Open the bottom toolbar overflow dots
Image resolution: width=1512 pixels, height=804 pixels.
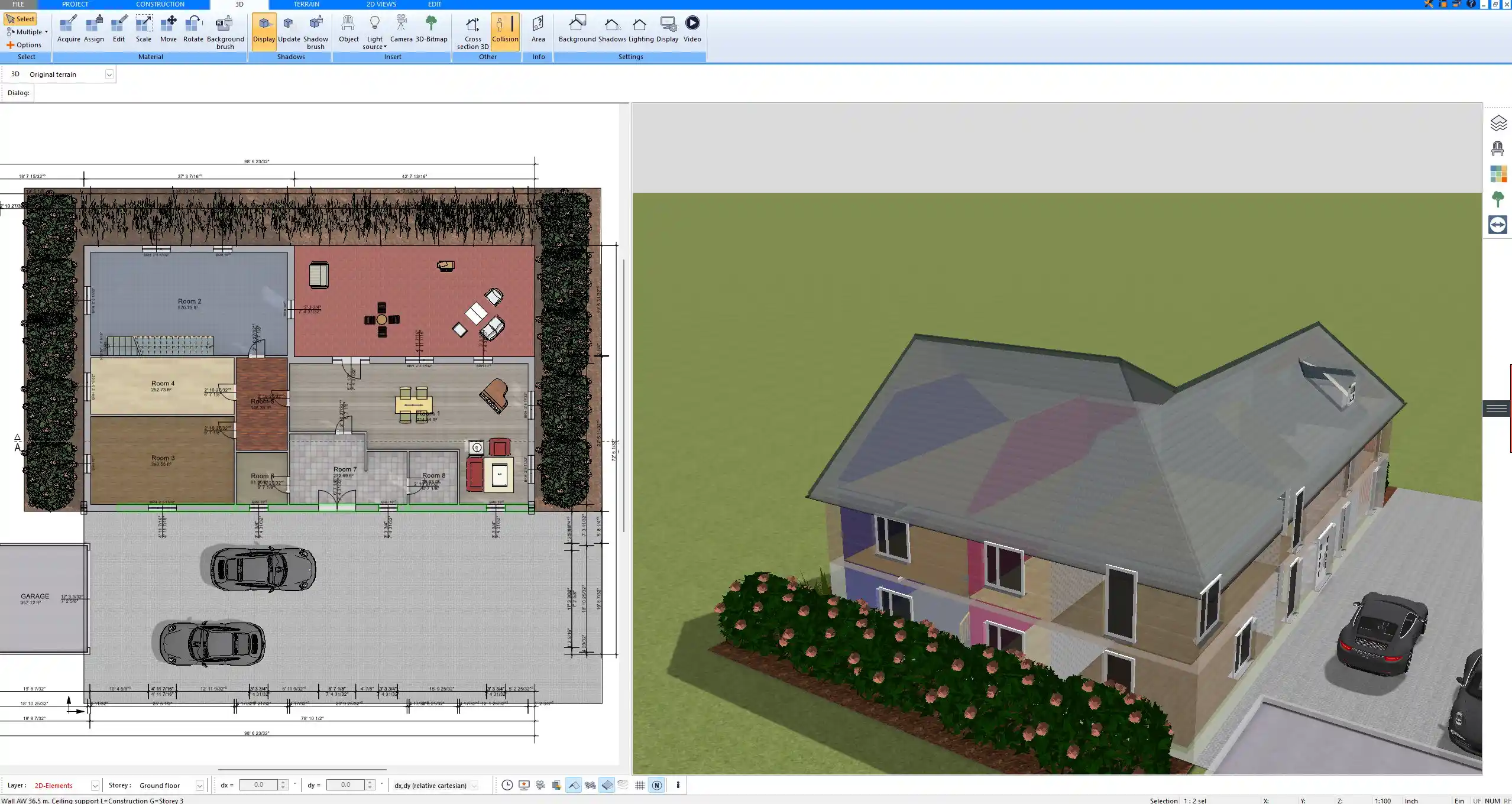678,785
